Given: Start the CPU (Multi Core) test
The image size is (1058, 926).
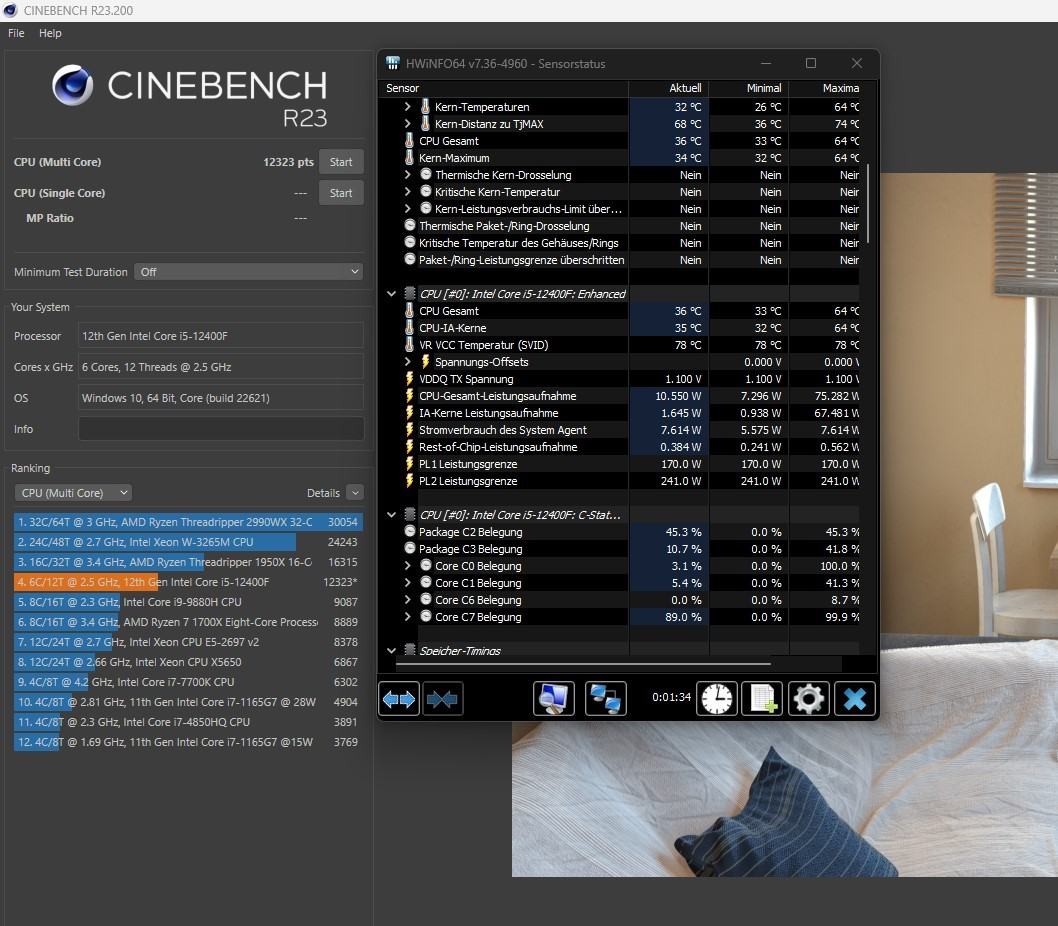Looking at the screenshot, I should pos(341,162).
